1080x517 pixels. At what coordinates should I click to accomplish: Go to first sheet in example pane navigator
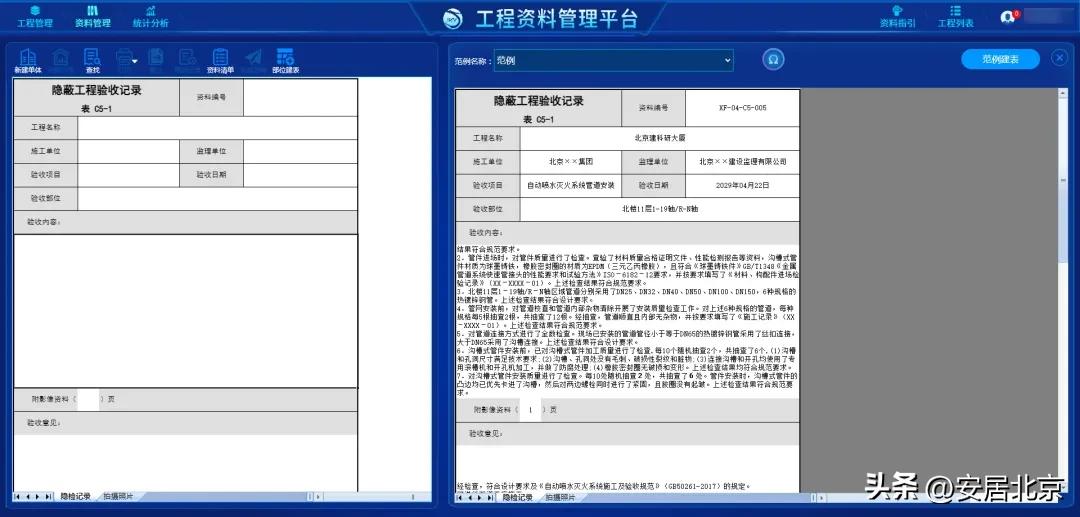pos(459,497)
